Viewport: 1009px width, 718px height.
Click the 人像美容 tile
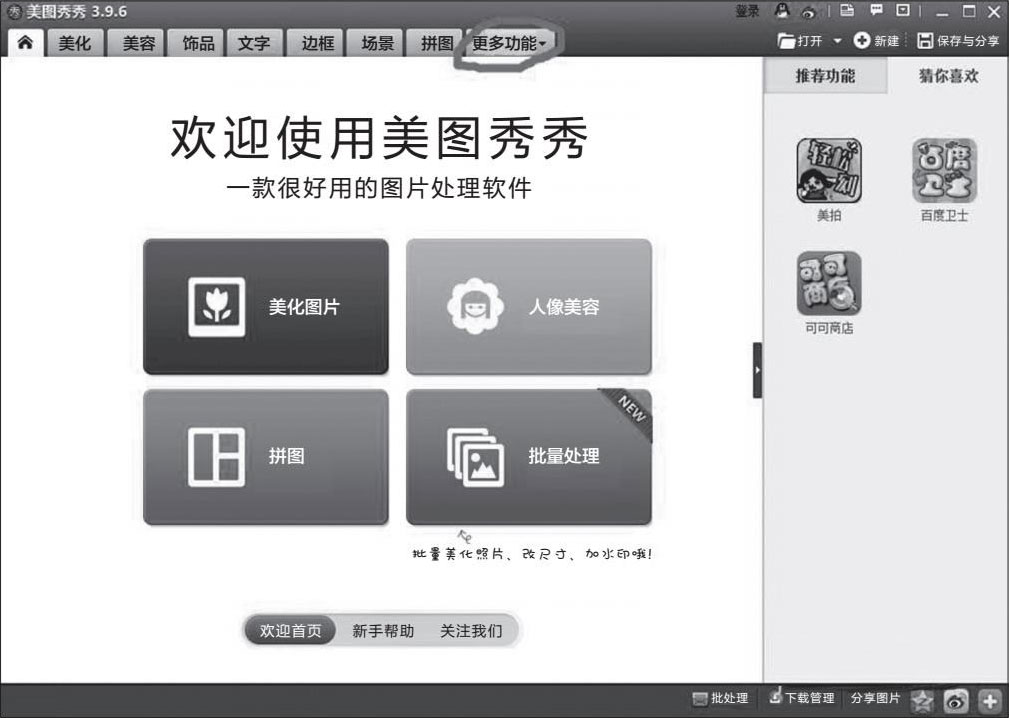[529, 306]
